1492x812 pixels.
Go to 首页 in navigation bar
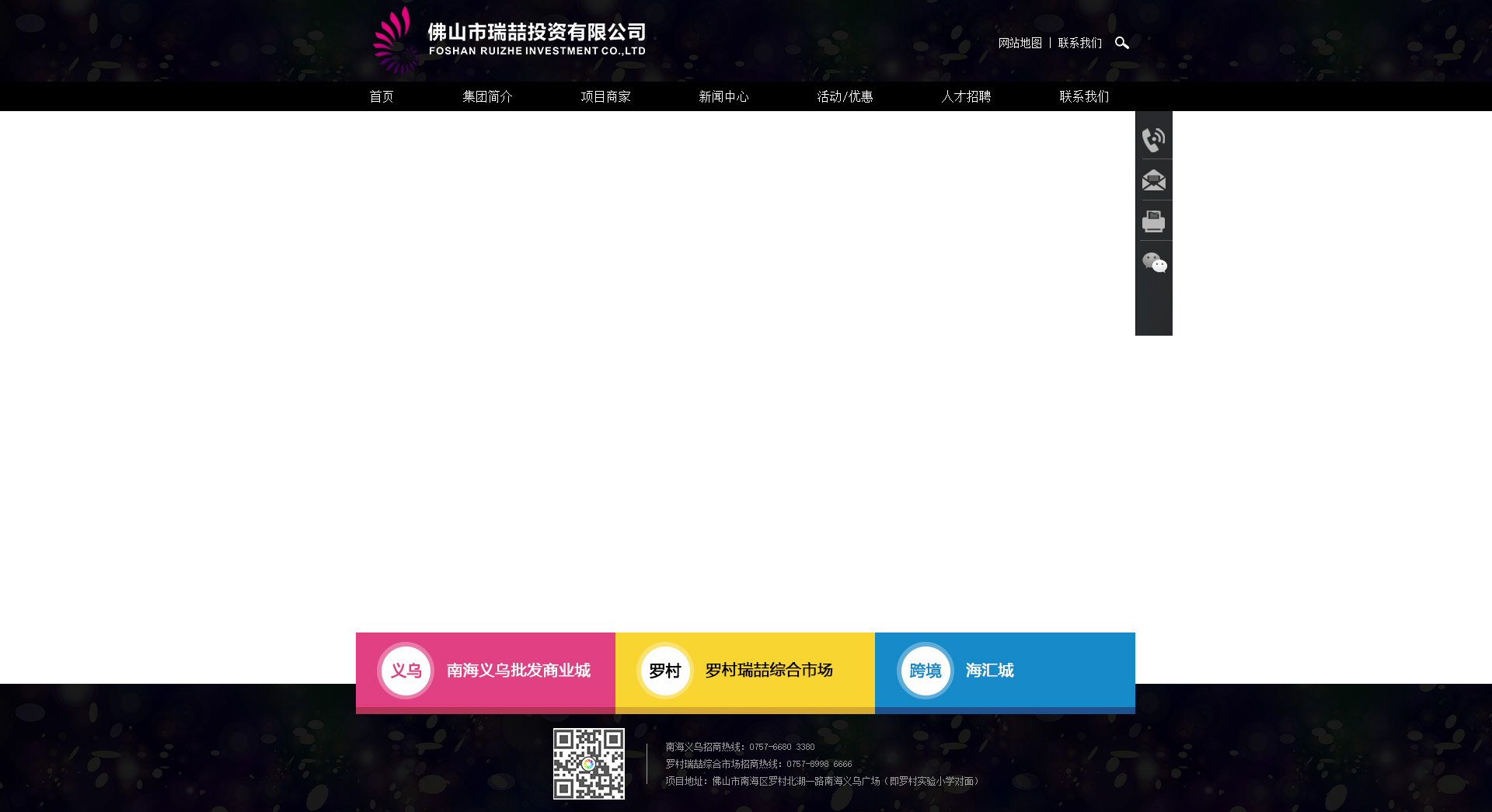point(382,96)
